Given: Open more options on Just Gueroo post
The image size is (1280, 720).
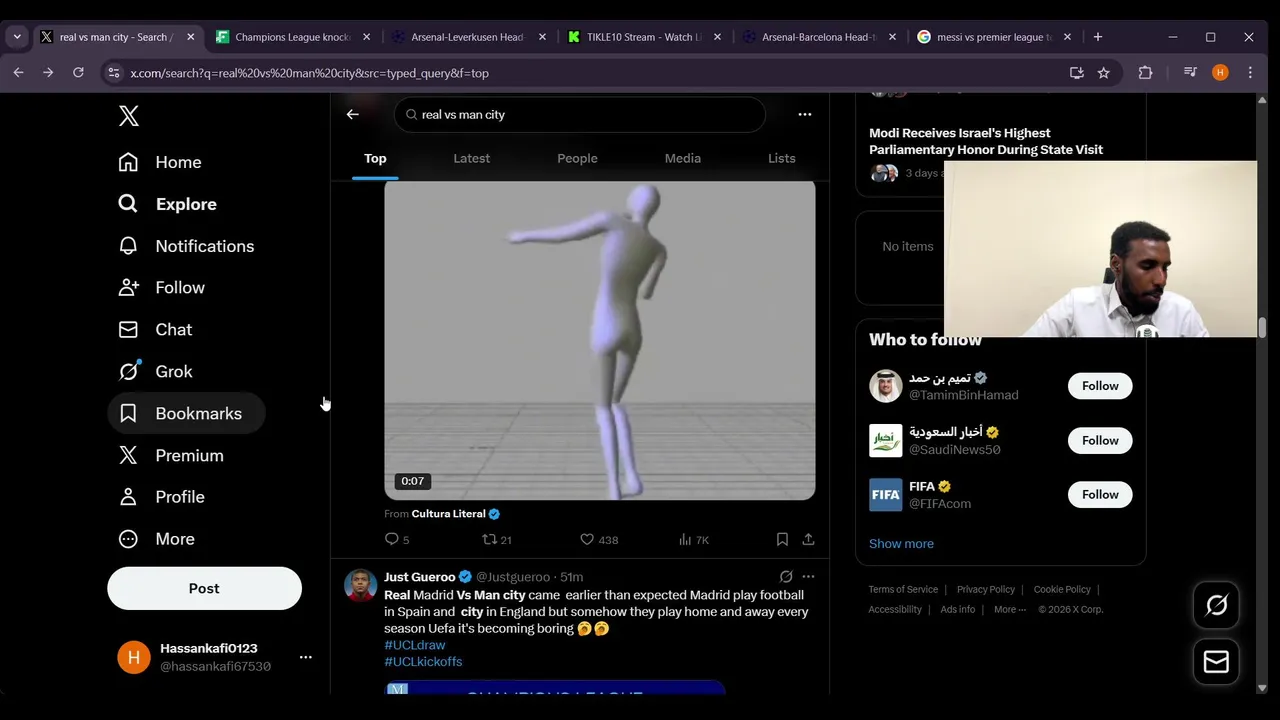Looking at the screenshot, I should pyautogui.click(x=808, y=577).
